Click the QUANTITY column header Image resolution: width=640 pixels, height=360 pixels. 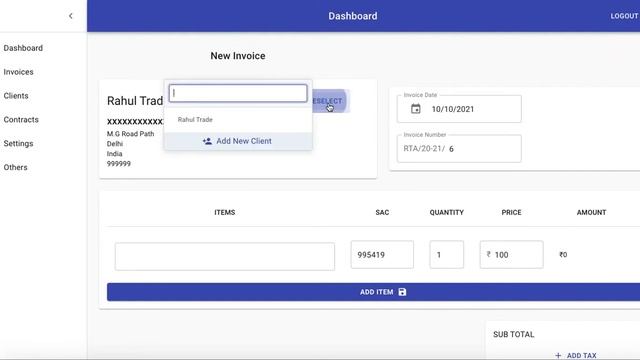tap(447, 212)
